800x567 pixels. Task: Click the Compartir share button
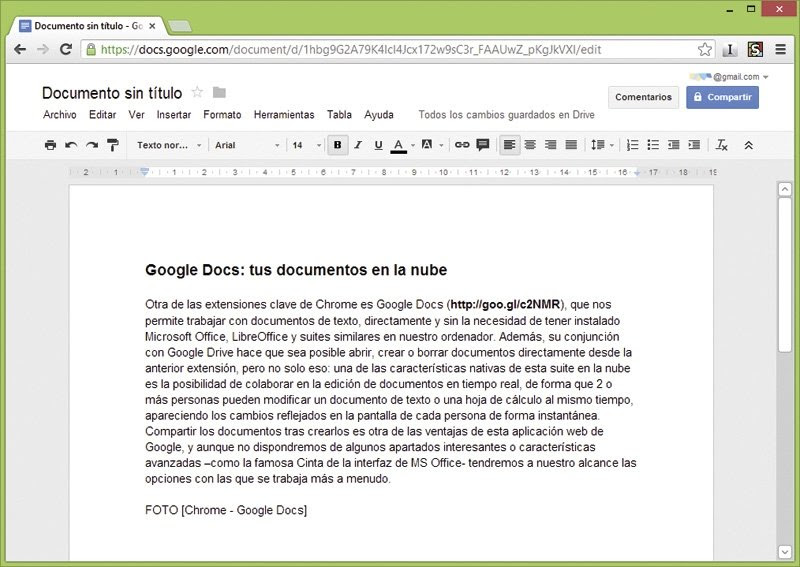(x=722, y=97)
